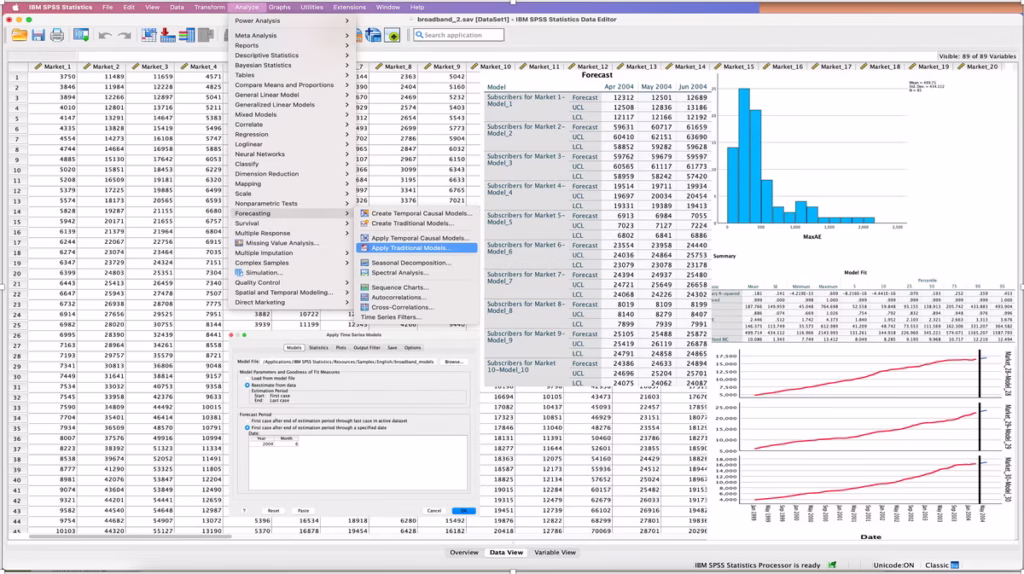Click the Seasonal Decomposition icon
This screenshot has width=1024, height=574.
pyautogui.click(x=364, y=263)
